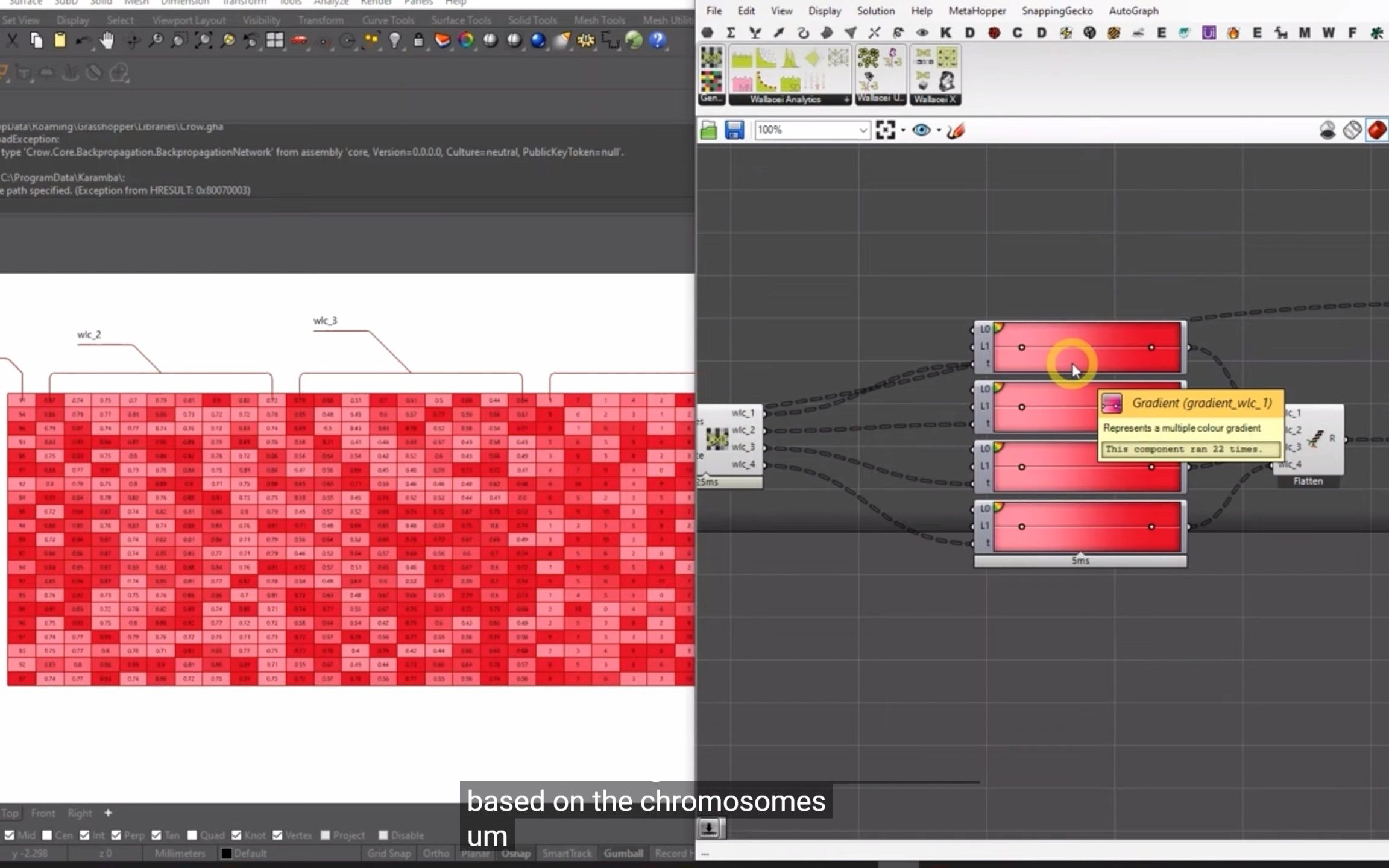Open the Solution menu in Grasshopper

[x=875, y=11]
